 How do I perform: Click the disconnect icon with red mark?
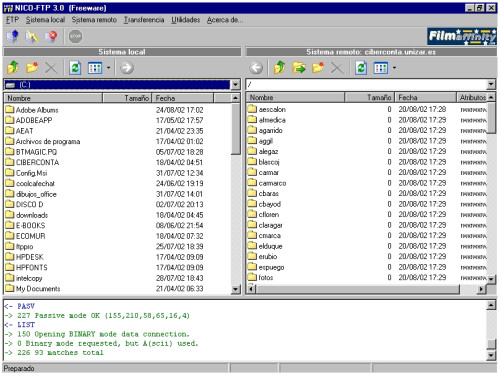pyautogui.click(x=51, y=36)
